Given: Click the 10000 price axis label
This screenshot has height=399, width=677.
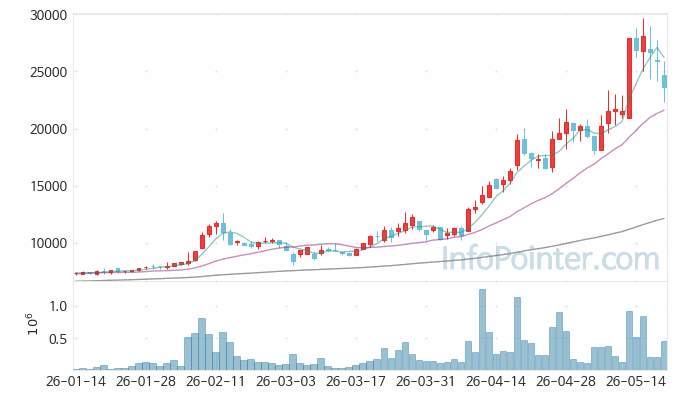Looking at the screenshot, I should tap(49, 243).
